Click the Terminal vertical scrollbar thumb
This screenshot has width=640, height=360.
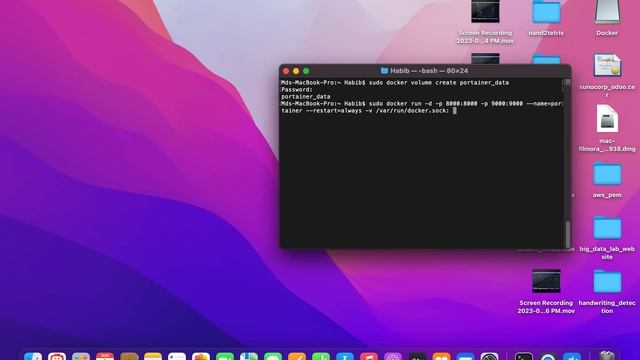click(567, 234)
